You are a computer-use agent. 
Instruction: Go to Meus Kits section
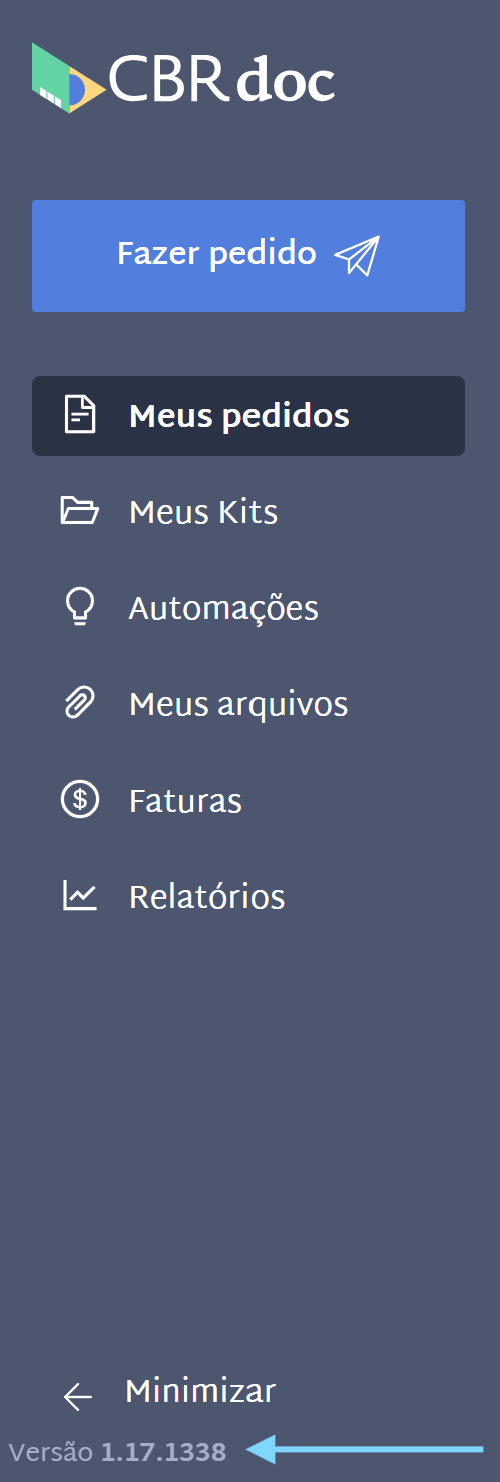click(248, 512)
